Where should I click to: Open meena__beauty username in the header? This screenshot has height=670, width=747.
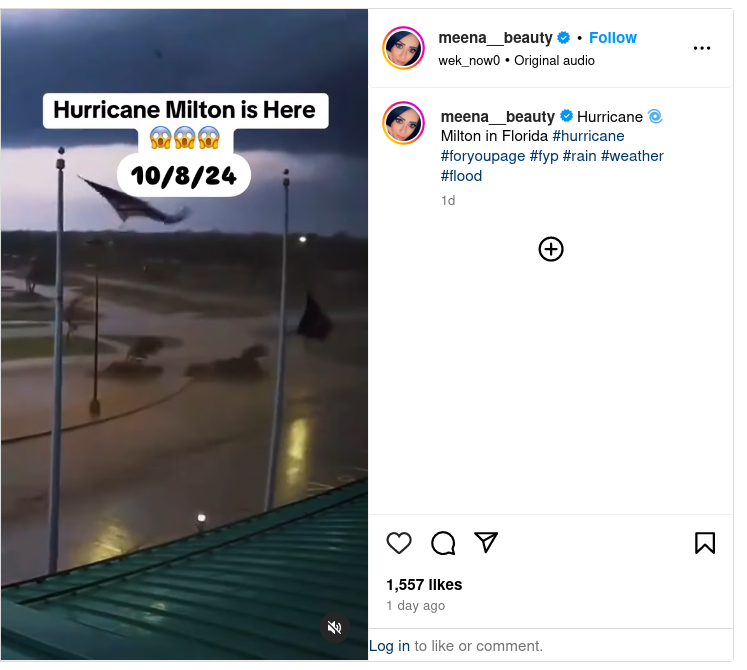pyautogui.click(x=495, y=38)
